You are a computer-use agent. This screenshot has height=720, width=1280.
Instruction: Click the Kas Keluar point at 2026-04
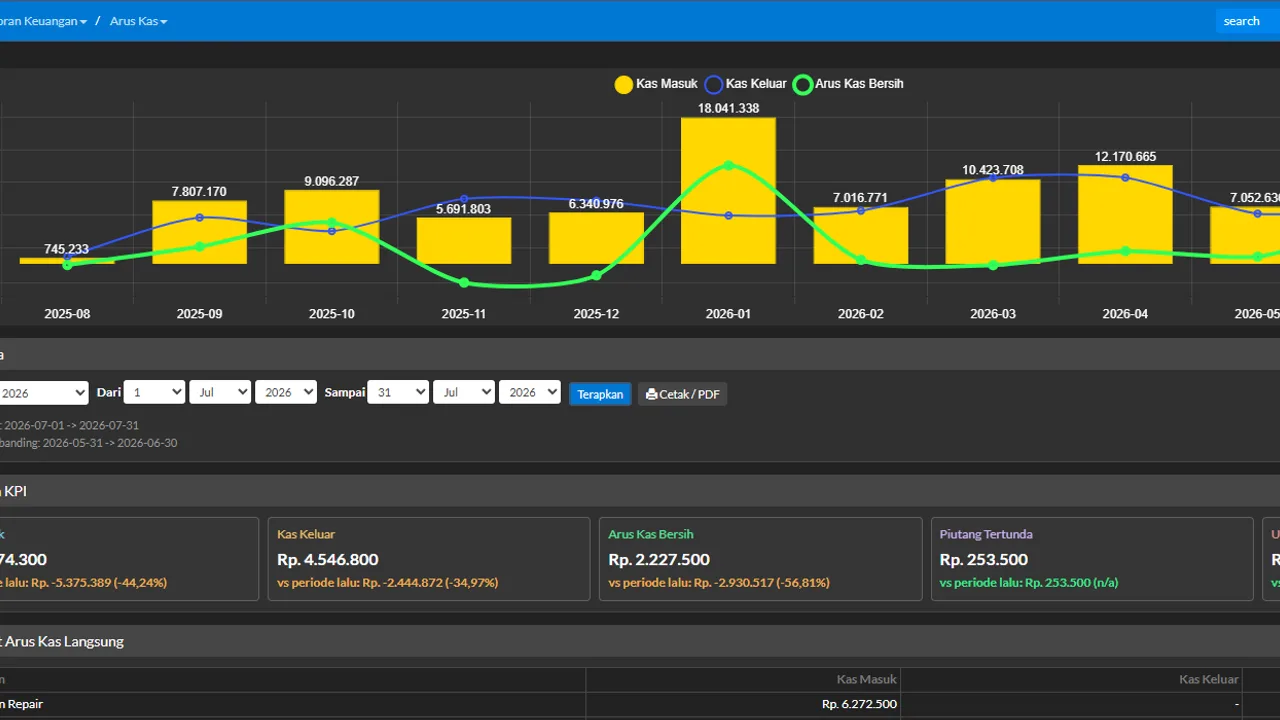1125,178
